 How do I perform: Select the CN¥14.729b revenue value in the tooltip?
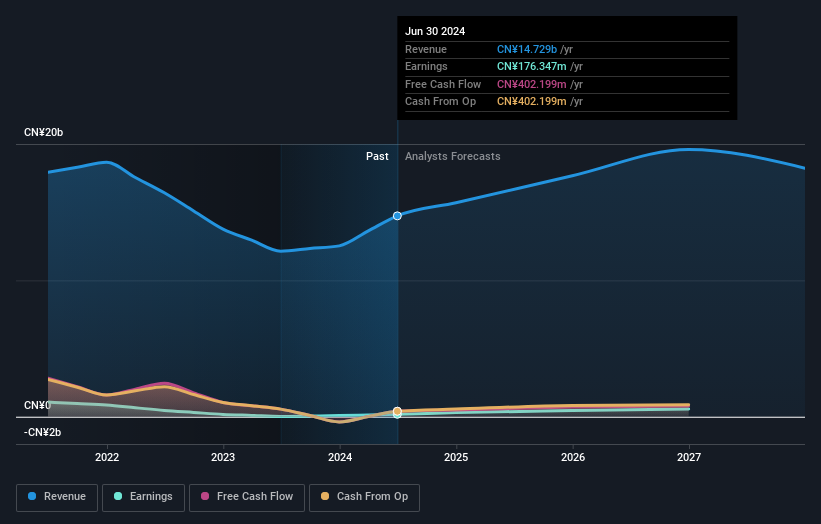[x=531, y=49]
